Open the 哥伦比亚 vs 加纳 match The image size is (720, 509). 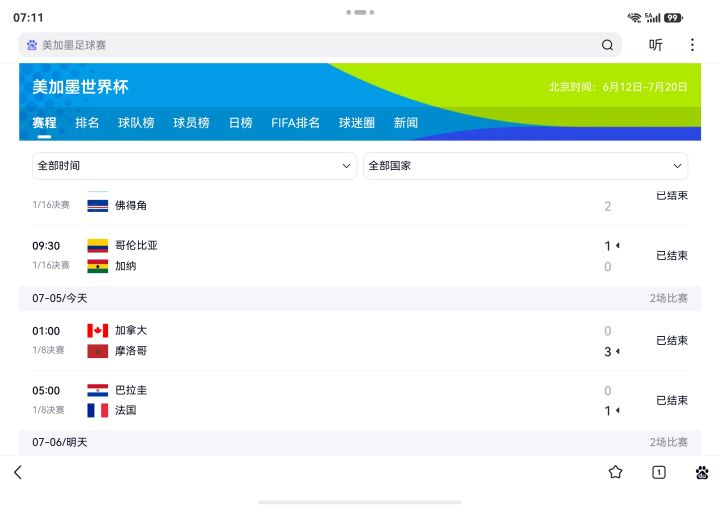point(360,255)
